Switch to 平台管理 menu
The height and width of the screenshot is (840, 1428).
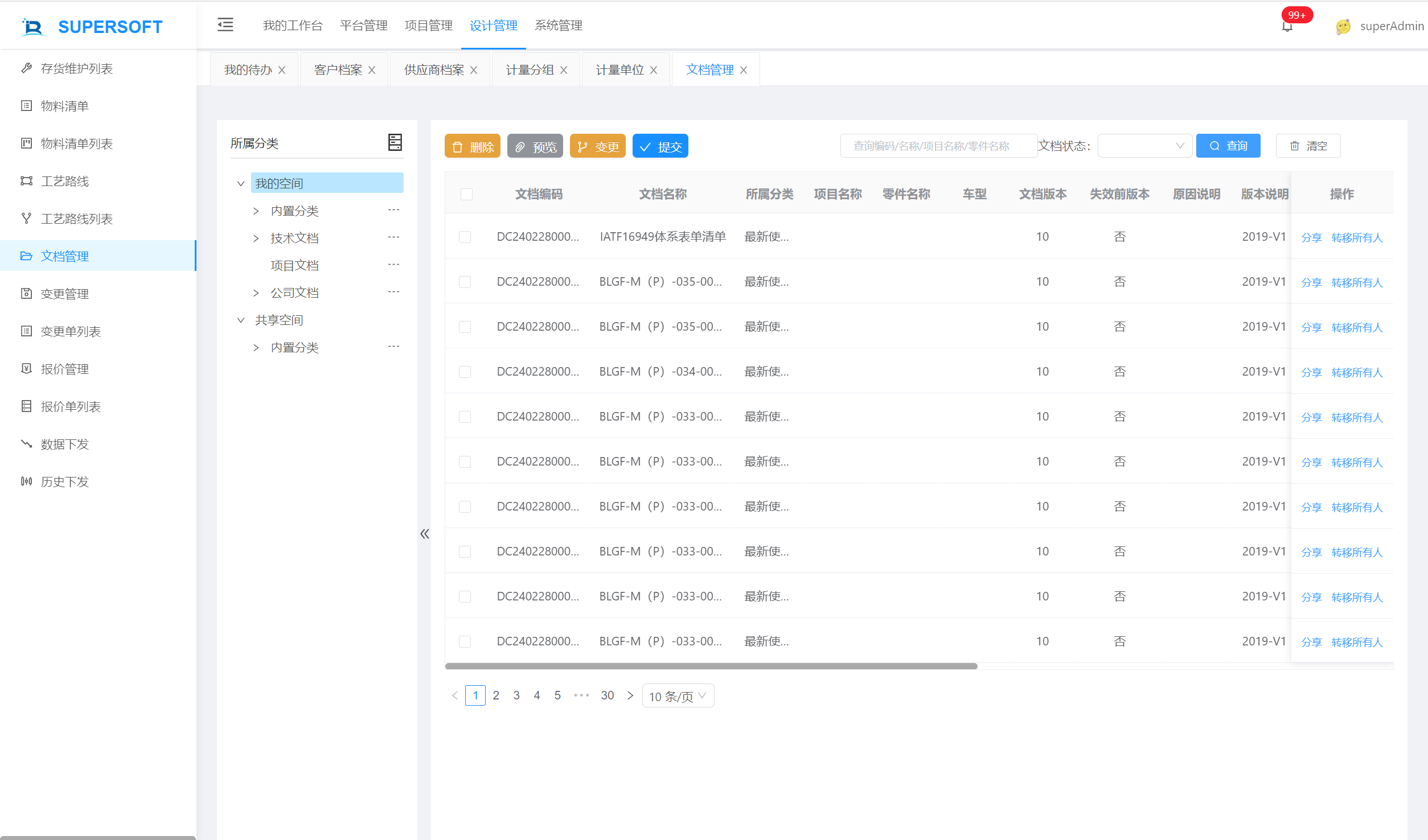[363, 26]
